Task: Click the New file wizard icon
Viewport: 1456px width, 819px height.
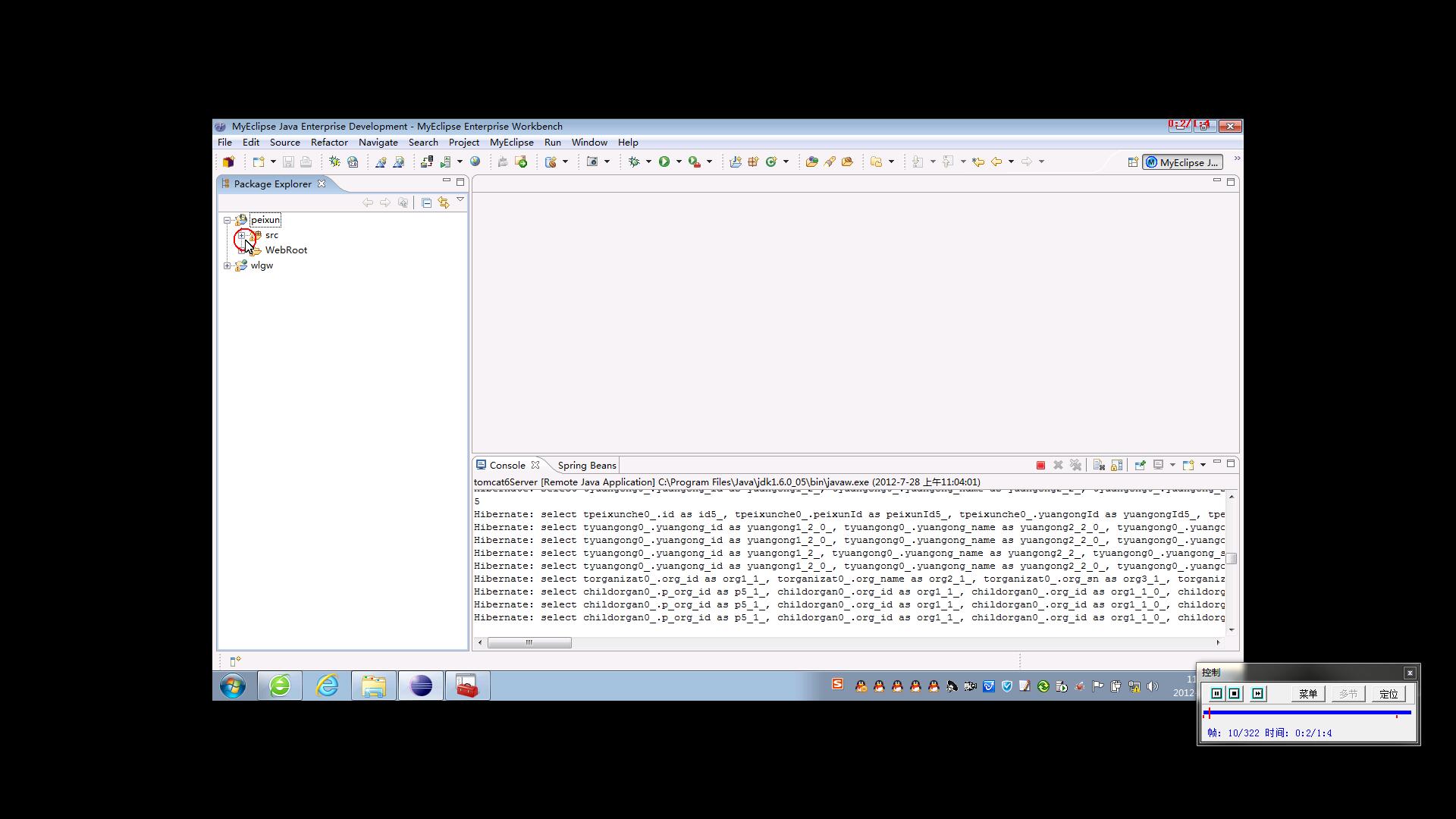Action: click(x=259, y=162)
